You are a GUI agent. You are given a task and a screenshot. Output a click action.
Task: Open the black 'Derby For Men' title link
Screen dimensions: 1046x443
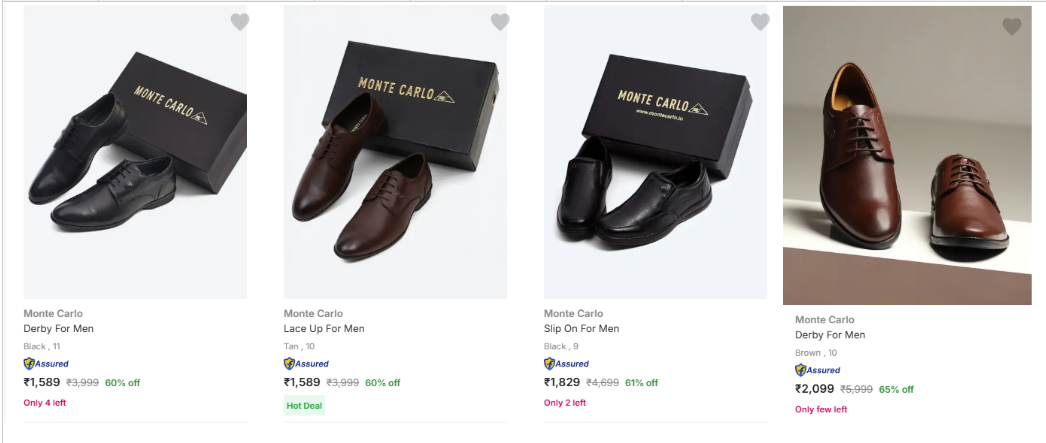click(x=58, y=329)
